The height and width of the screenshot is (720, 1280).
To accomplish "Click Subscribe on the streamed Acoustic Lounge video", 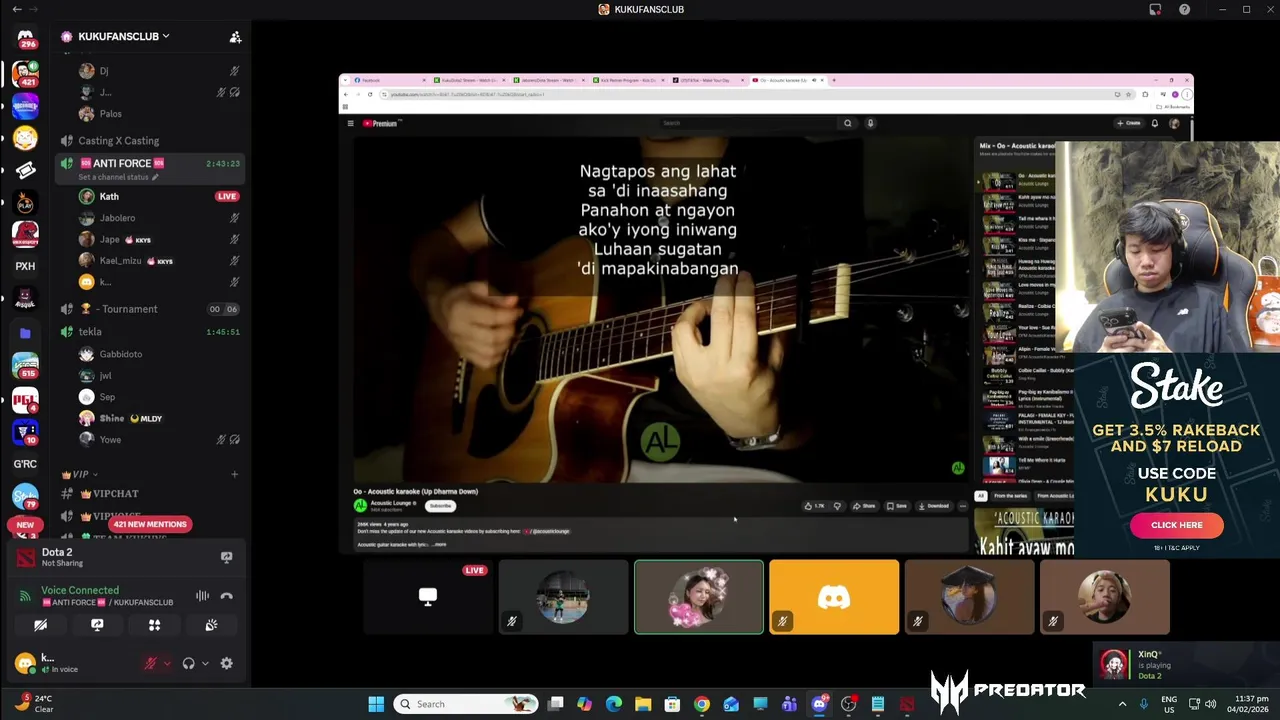I will (x=440, y=506).
